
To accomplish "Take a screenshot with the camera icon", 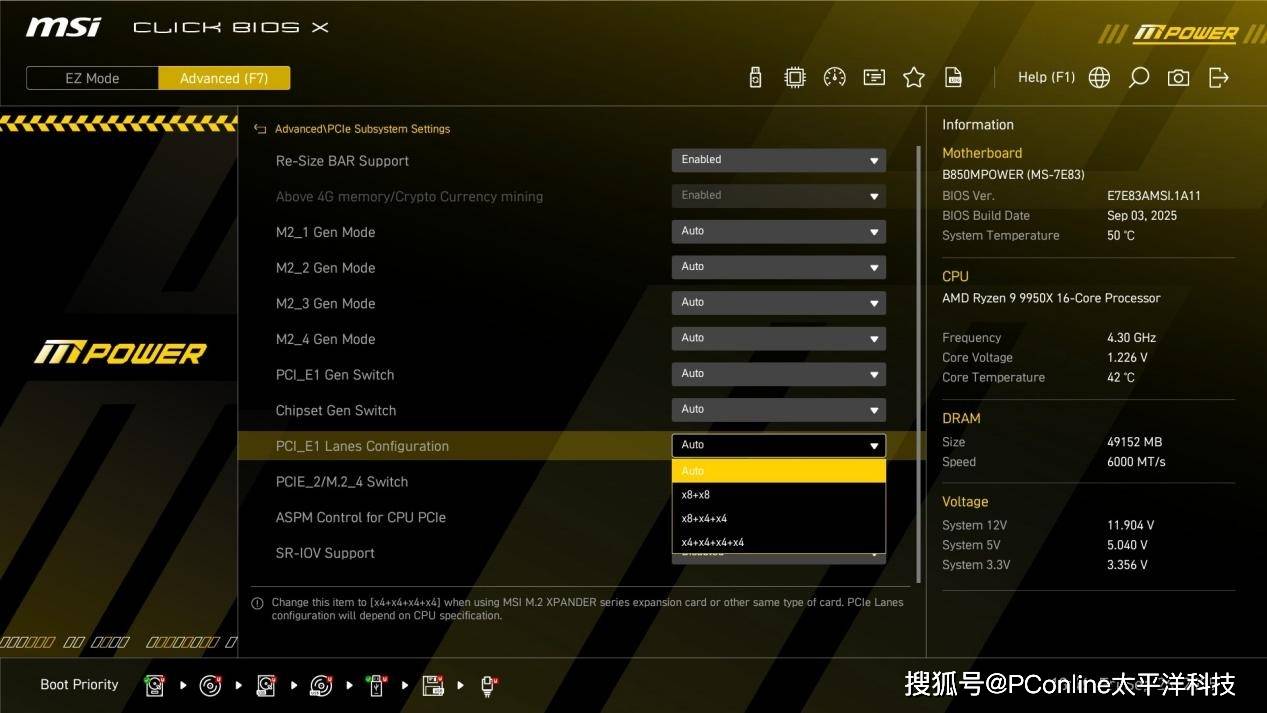I will click(x=1179, y=78).
